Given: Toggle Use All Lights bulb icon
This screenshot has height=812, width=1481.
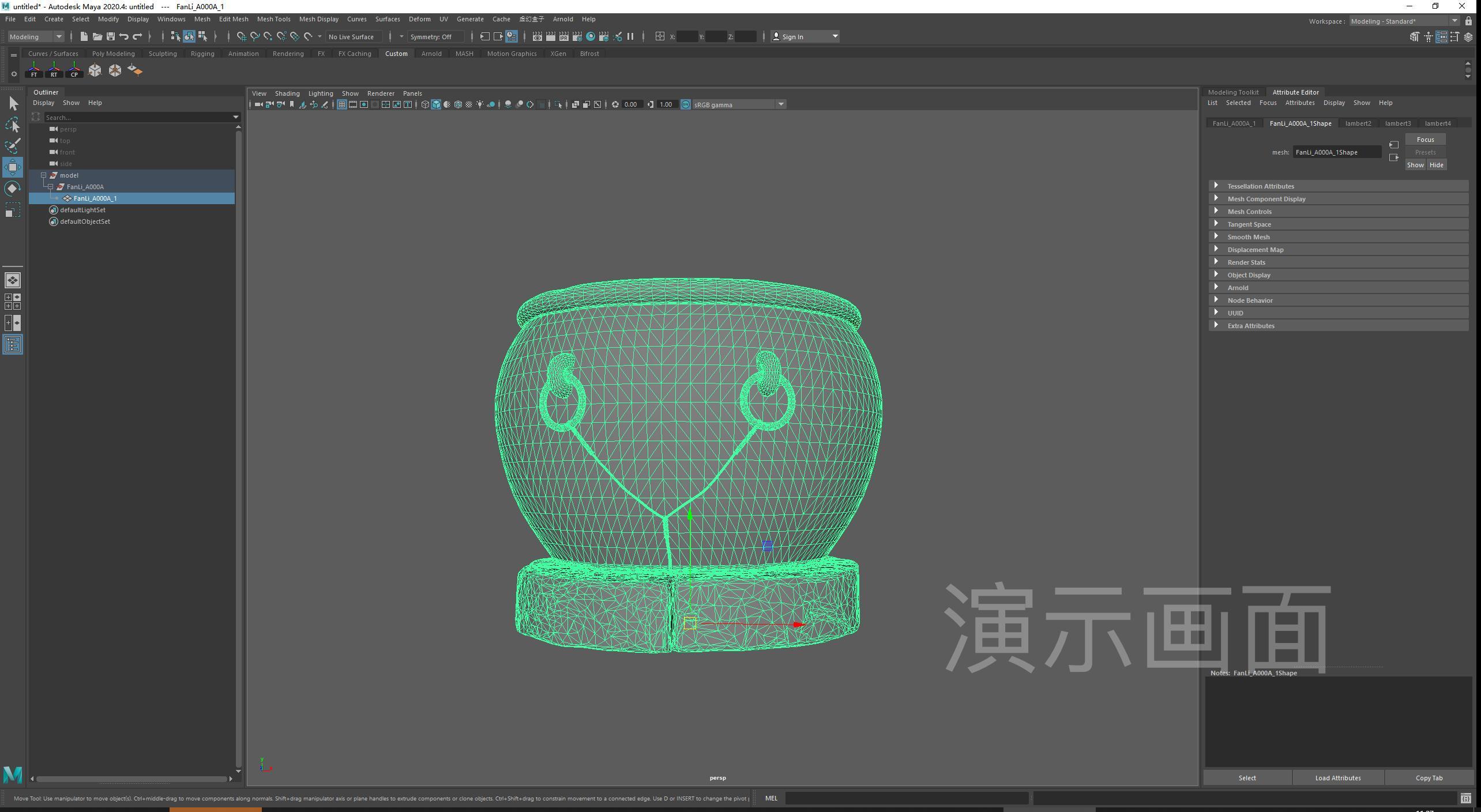Looking at the screenshot, I should pyautogui.click(x=480, y=104).
